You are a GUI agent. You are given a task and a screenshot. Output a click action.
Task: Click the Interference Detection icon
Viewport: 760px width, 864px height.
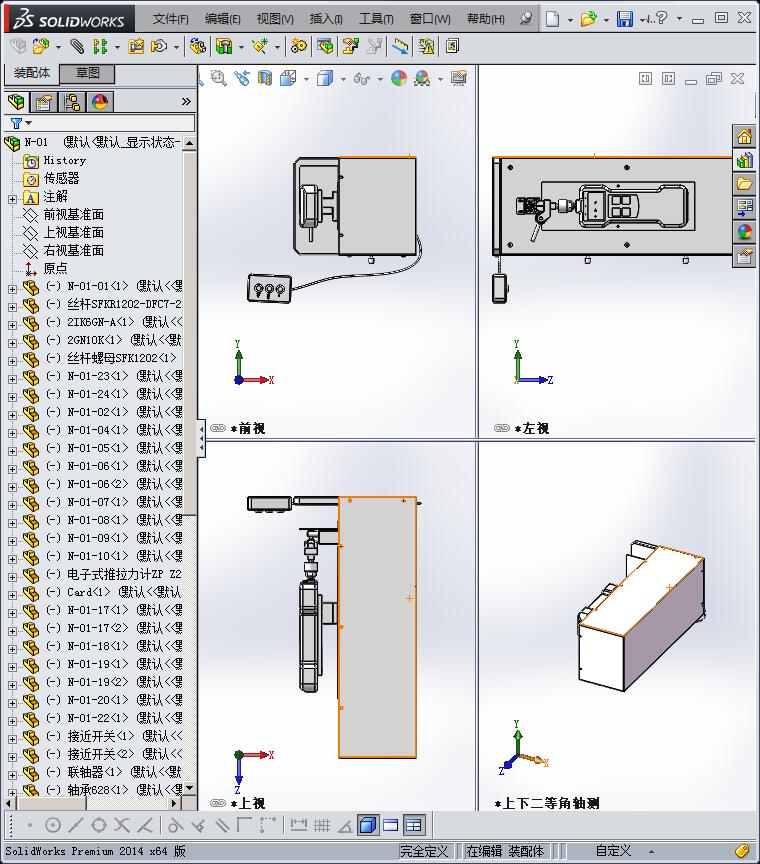[401, 46]
